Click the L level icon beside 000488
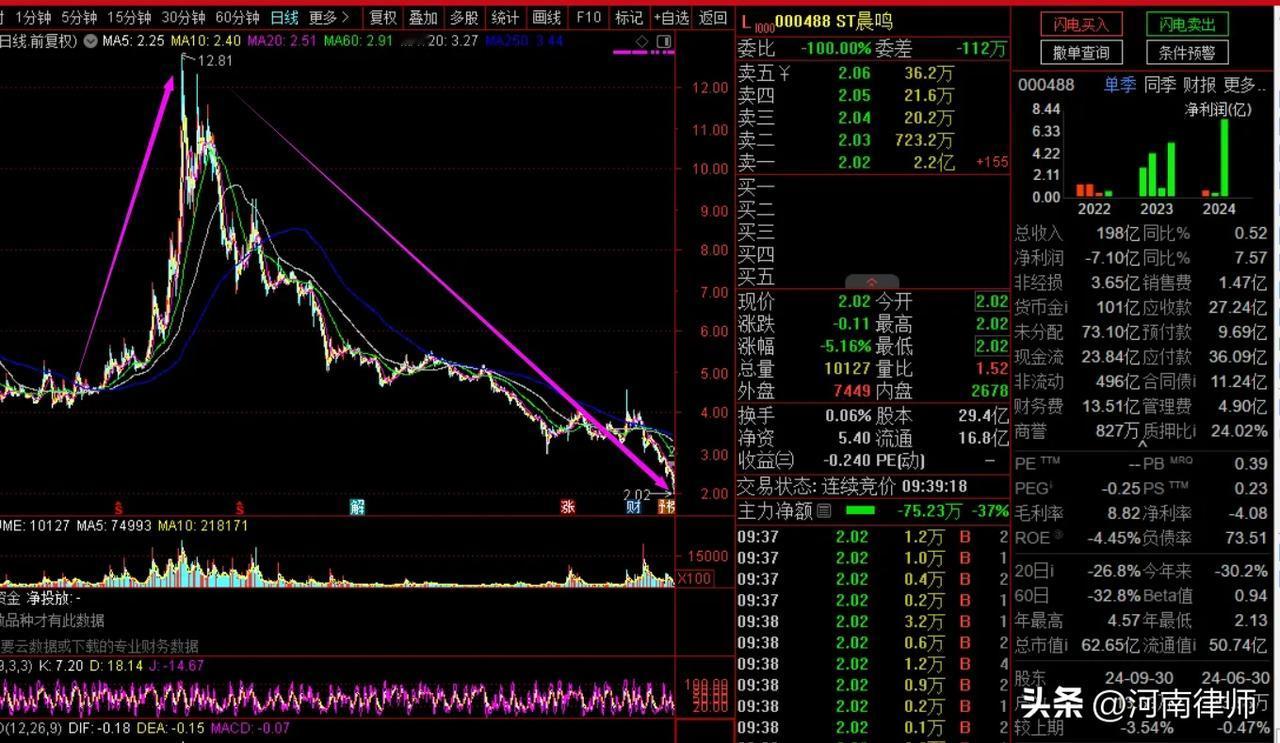The image size is (1280, 743). [755, 22]
